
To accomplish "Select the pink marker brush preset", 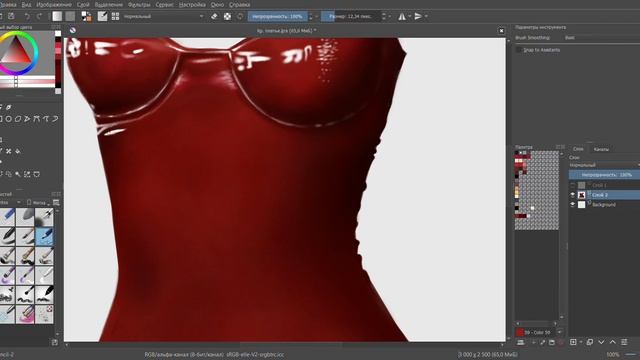I will click(25, 314).
